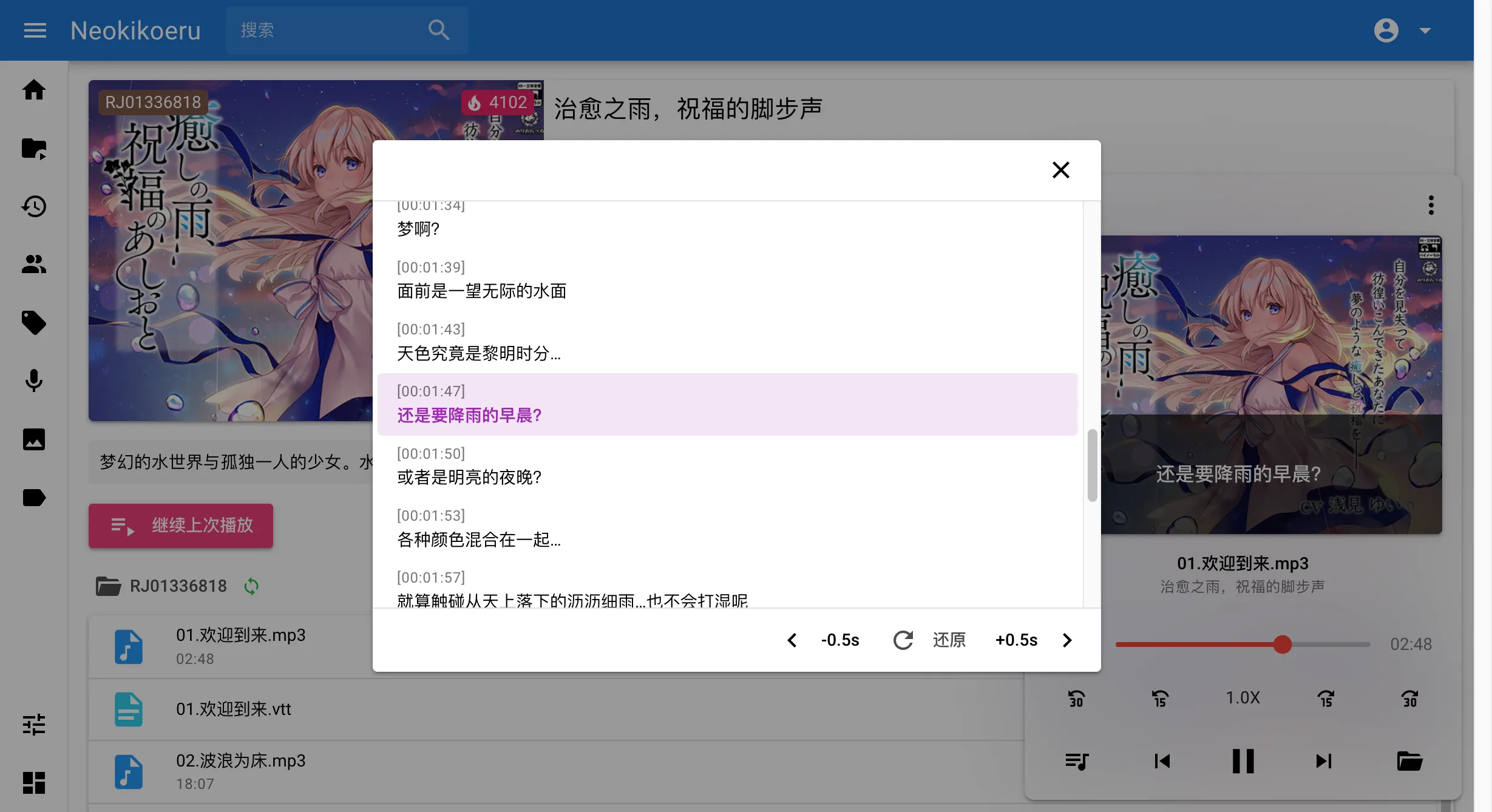Skip to next track
The height and width of the screenshot is (812, 1492).
coord(1324,761)
